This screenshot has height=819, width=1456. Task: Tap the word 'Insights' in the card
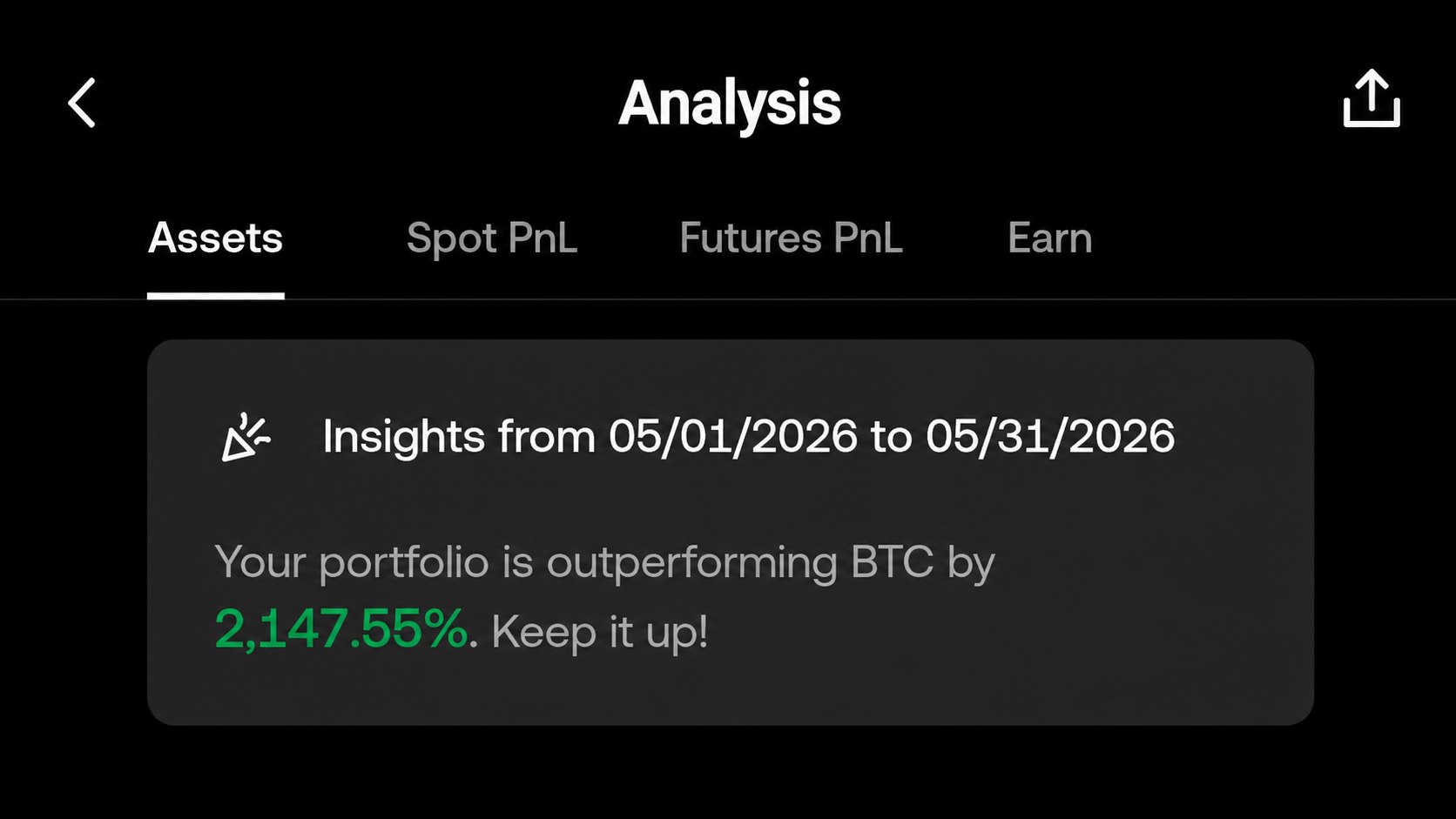pyautogui.click(x=403, y=436)
